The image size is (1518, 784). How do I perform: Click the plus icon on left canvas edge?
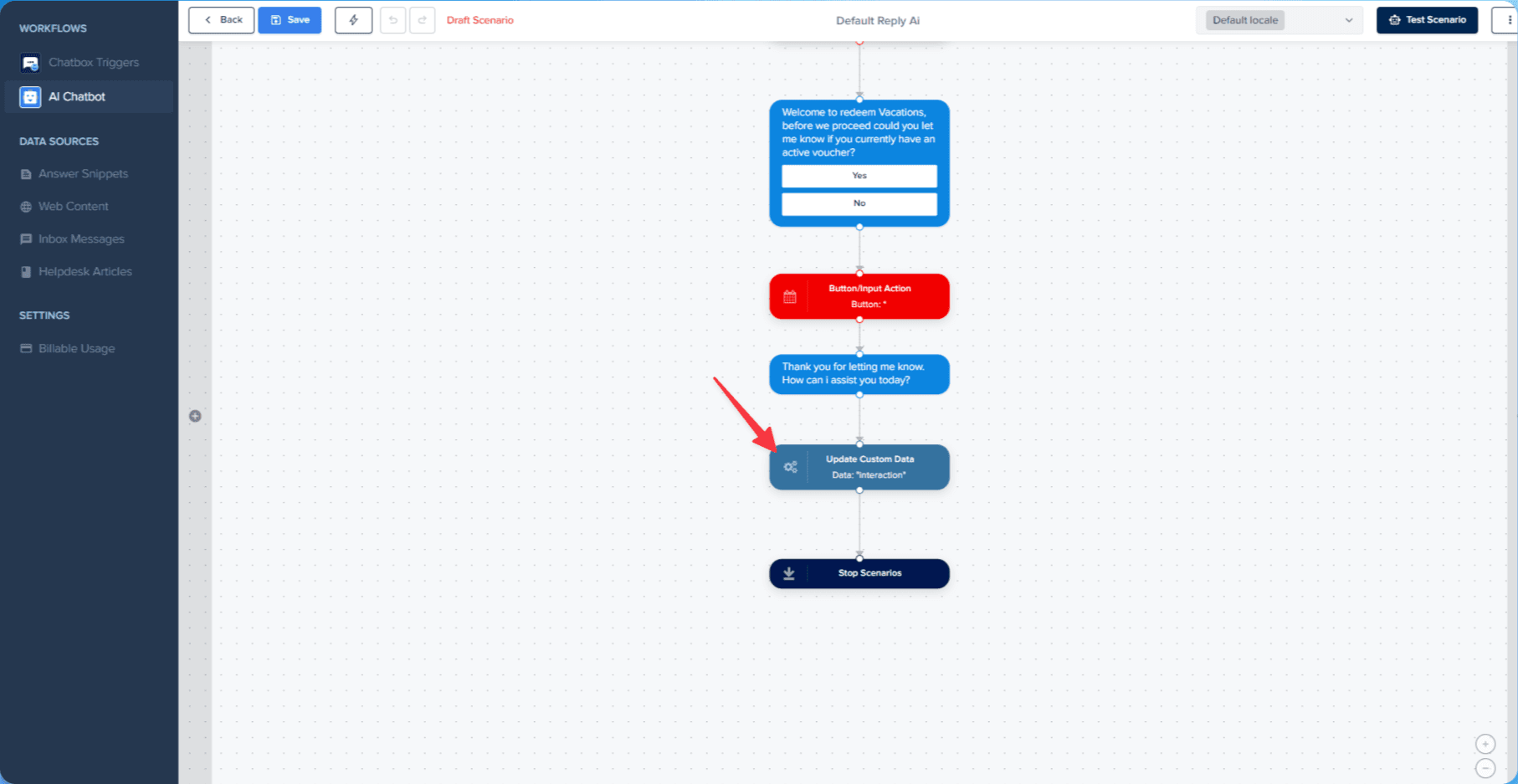coord(195,416)
